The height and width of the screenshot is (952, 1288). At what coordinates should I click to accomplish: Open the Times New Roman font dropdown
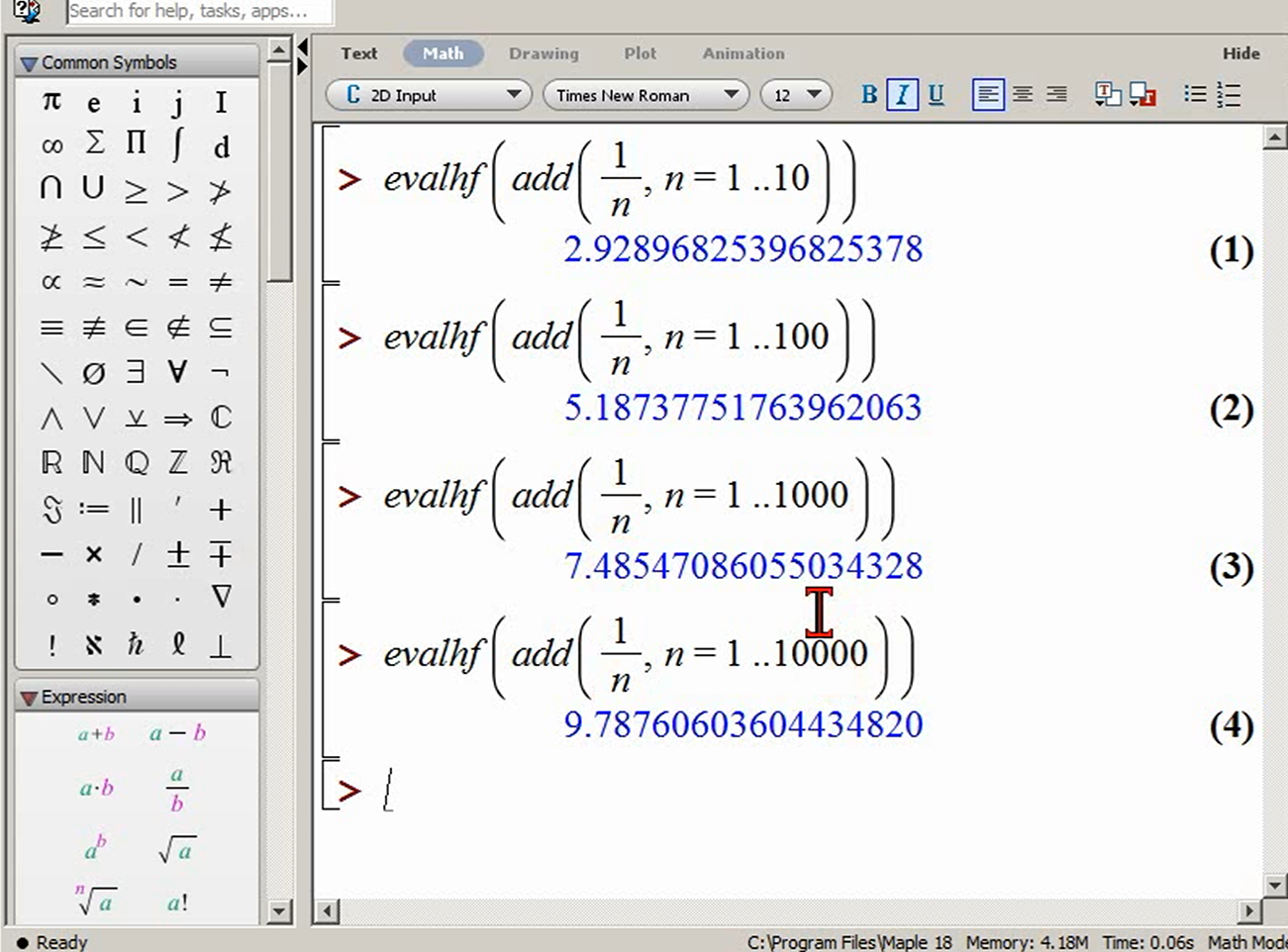point(646,95)
